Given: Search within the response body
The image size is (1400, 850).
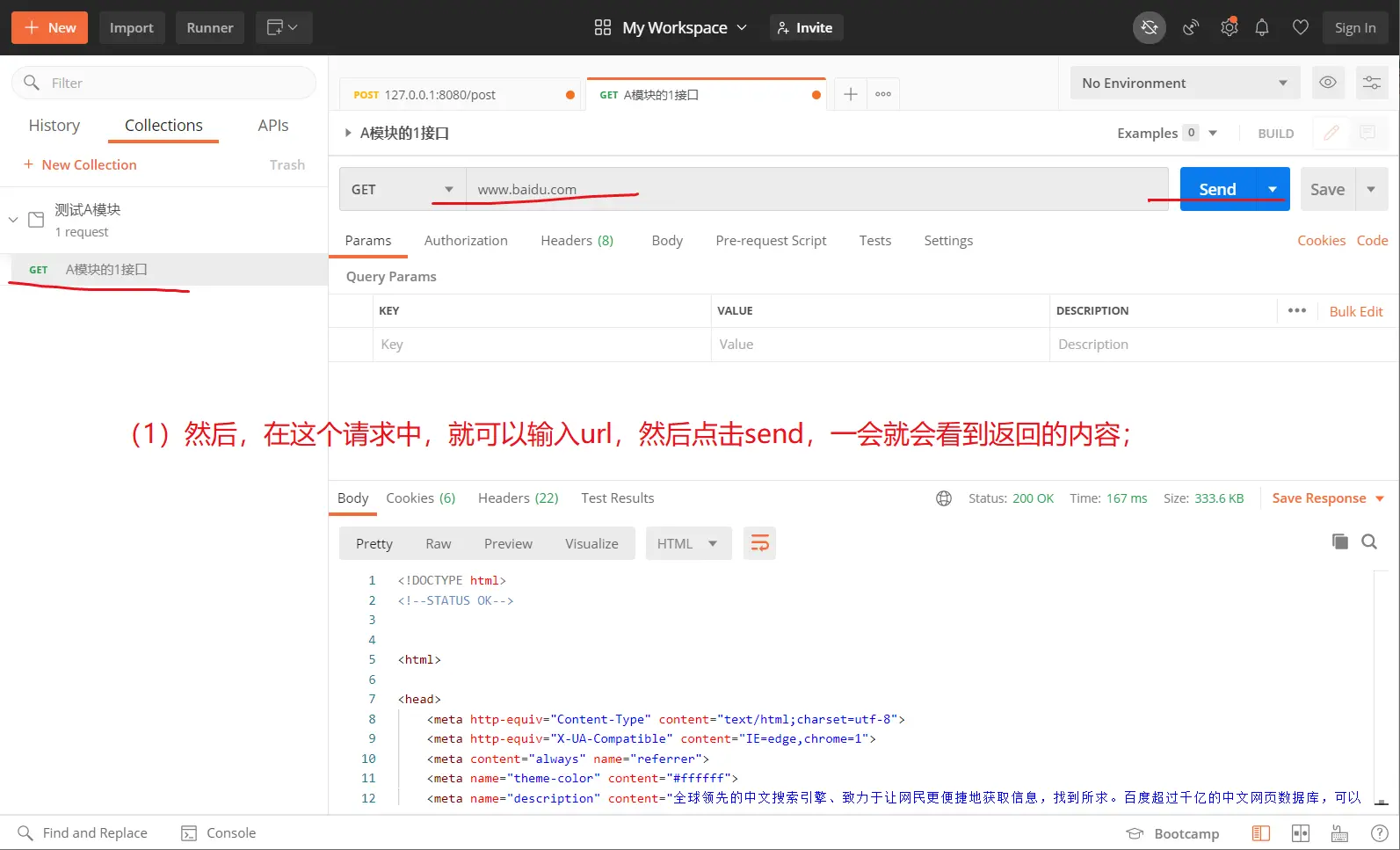Looking at the screenshot, I should pyautogui.click(x=1369, y=541).
